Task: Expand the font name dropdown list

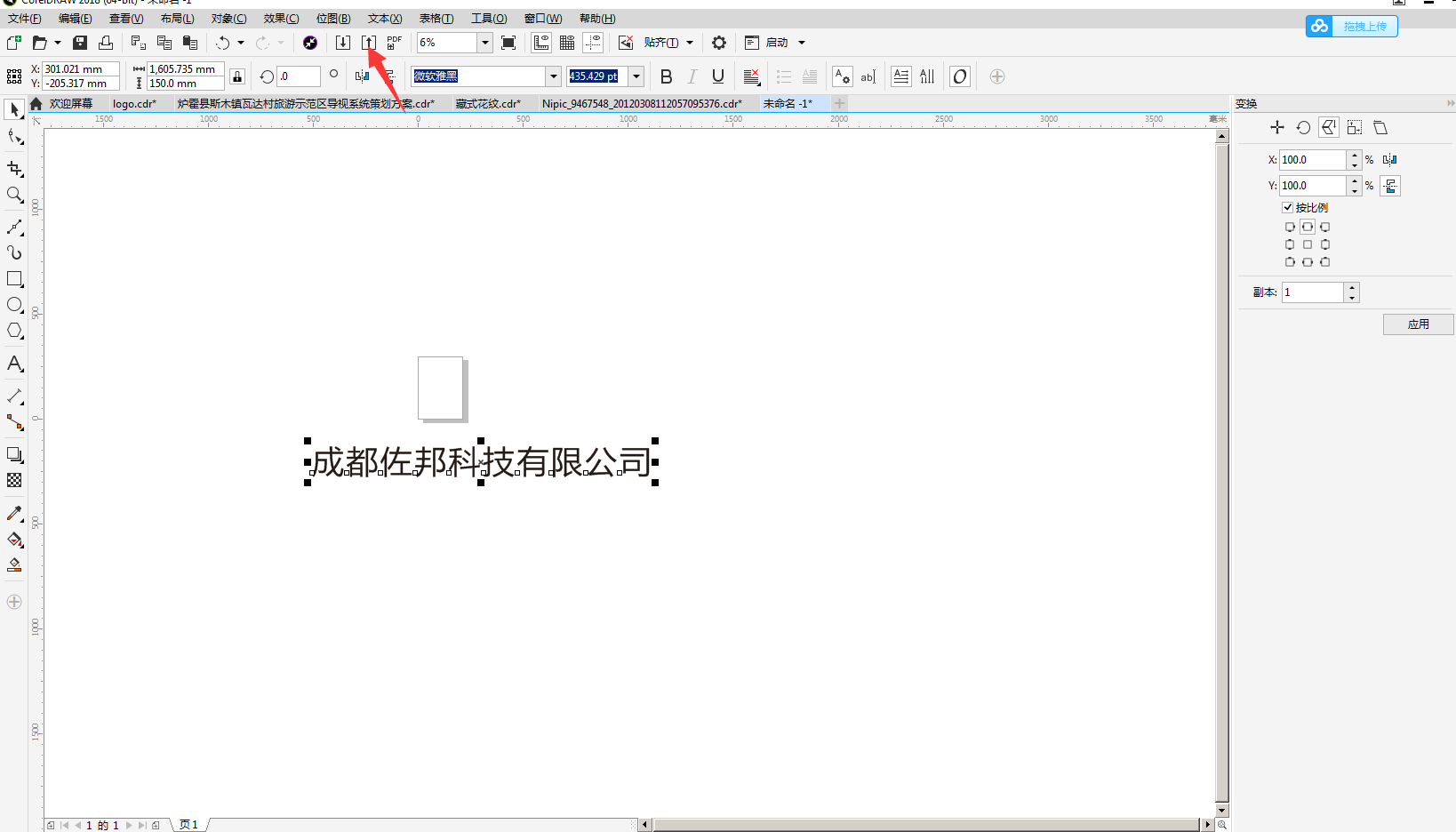Action: 553,76
